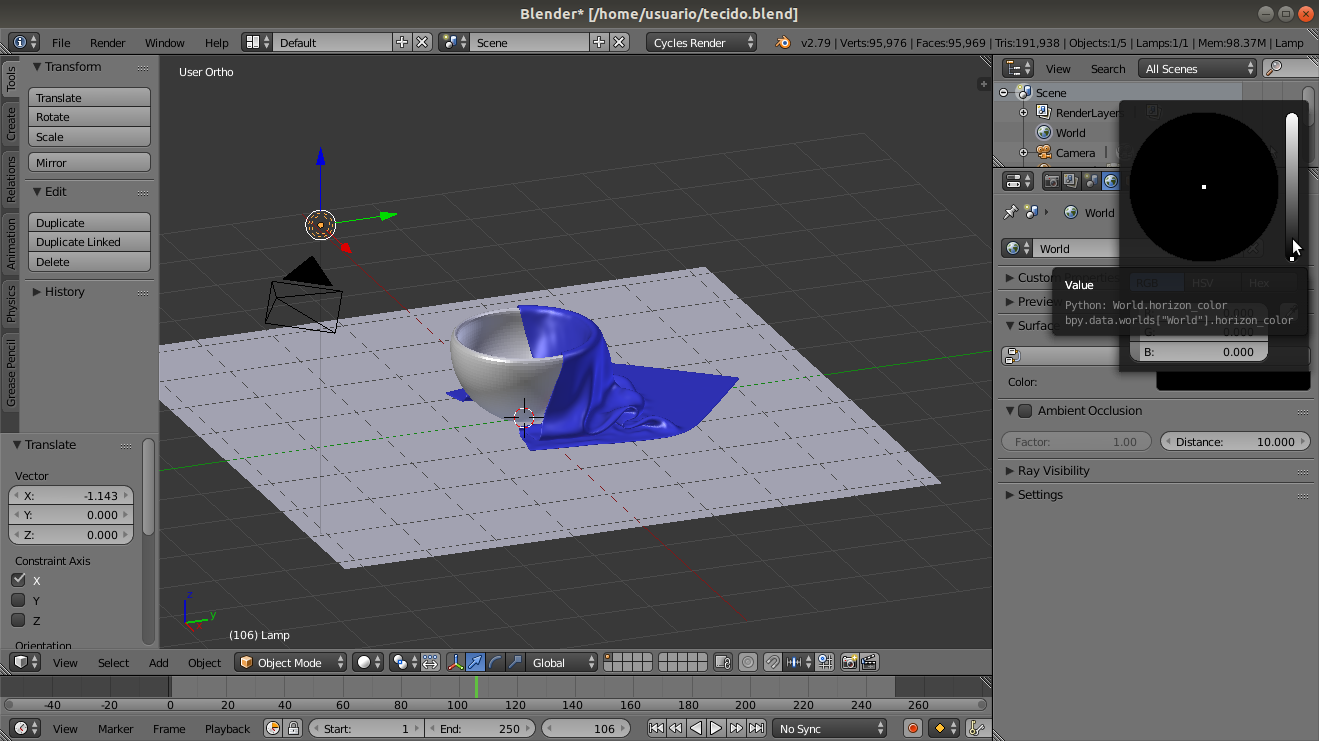The image size is (1319, 741).
Task: Switch to the Render Layers properties tab
Action: (x=1071, y=181)
